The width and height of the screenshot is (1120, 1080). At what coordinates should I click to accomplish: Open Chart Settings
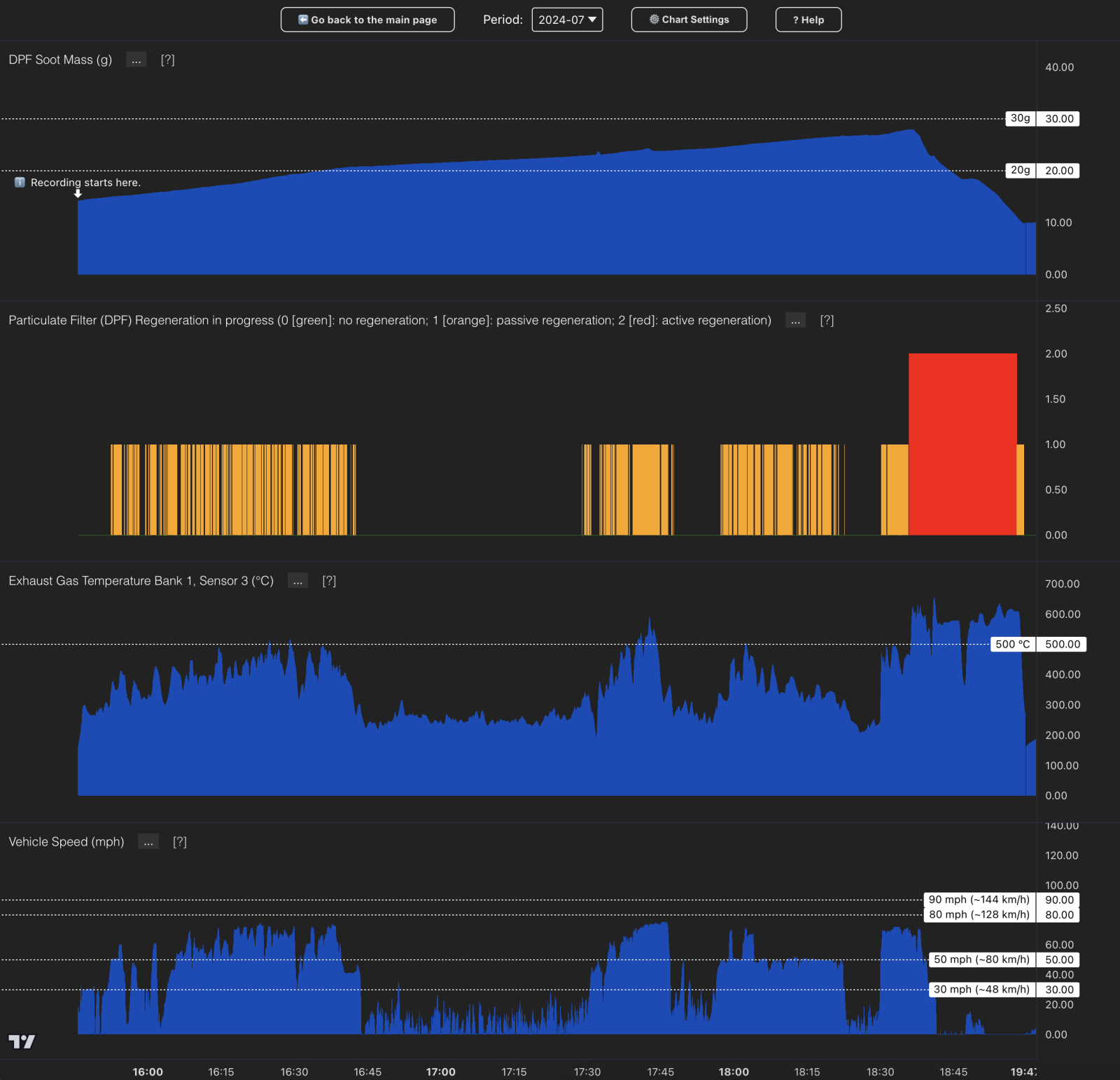(689, 20)
